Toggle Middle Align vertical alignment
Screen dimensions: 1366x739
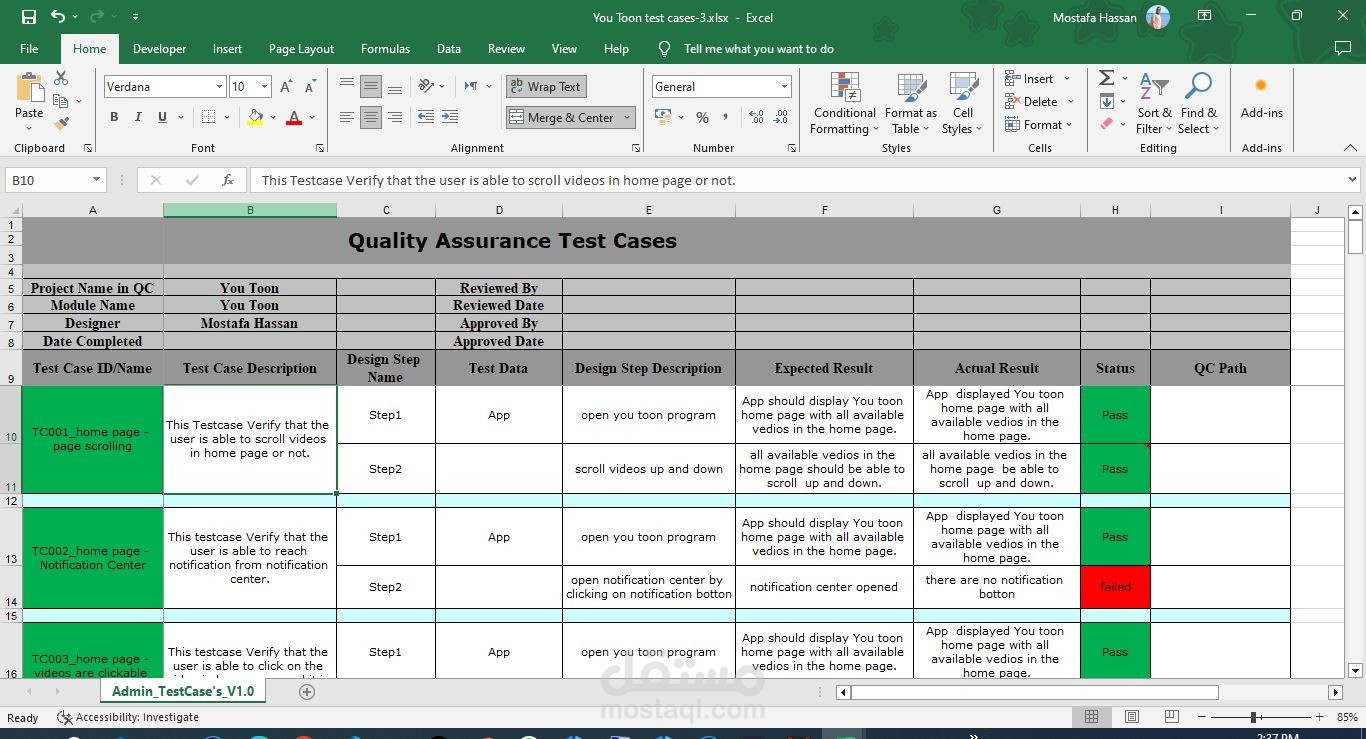tap(371, 86)
